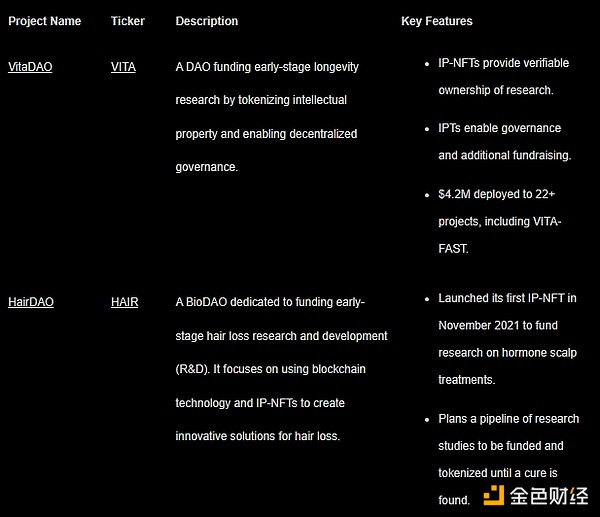Click the VitaDAO longevity research description text
Screen dimensions: 600x517
(267, 117)
